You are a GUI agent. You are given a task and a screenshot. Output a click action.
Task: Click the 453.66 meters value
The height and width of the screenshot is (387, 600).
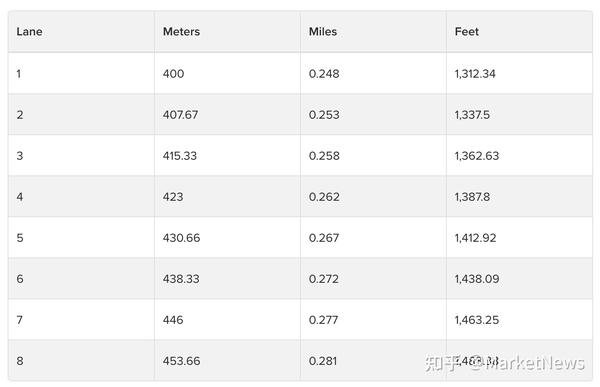[x=181, y=361]
